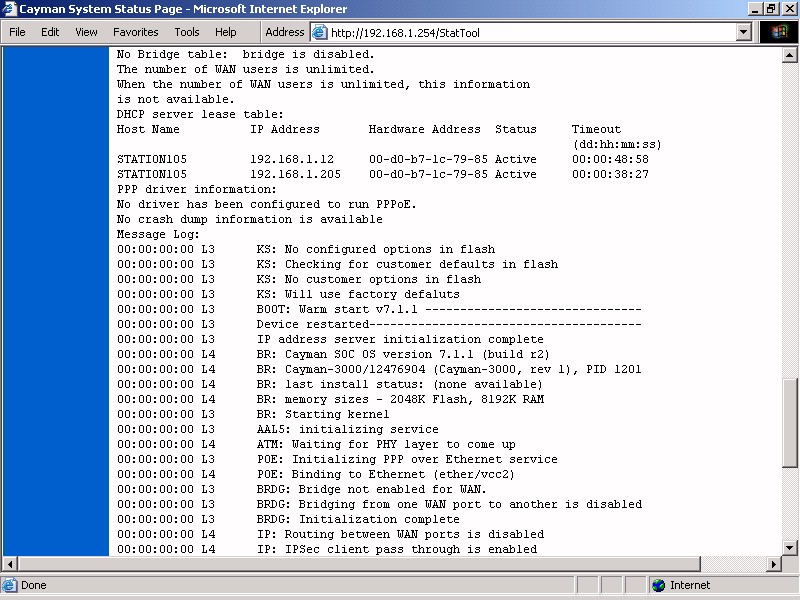Click the IP address 192.168.1.12
This screenshot has height=600, width=800.
point(292,159)
